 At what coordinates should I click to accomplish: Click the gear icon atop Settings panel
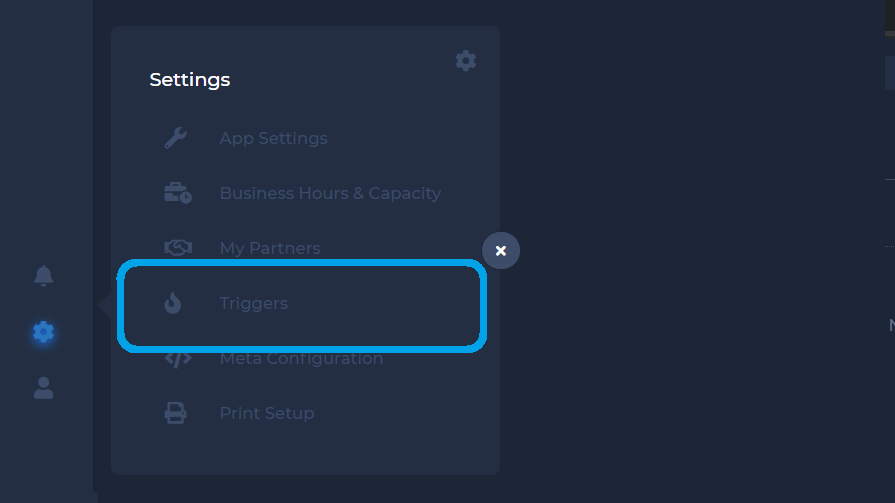(x=466, y=61)
